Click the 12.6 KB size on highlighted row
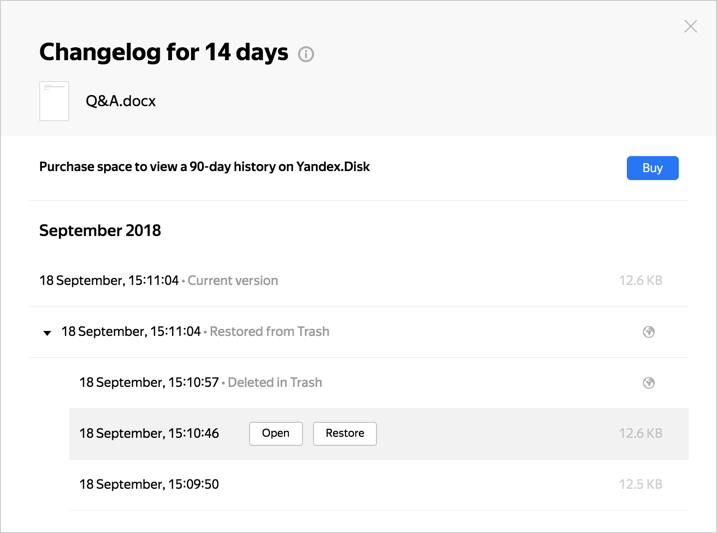This screenshot has width=717, height=533. (x=641, y=433)
